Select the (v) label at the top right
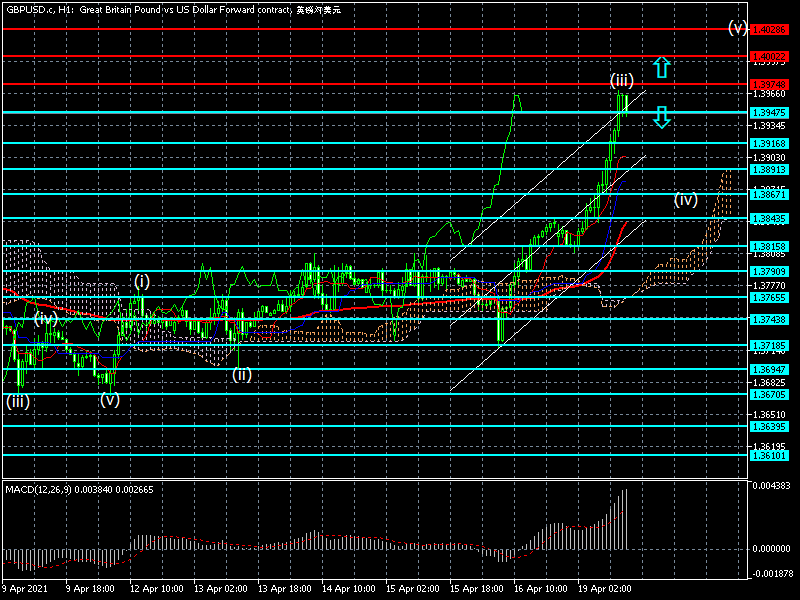Screen dimensions: 800x600 (x=737, y=27)
